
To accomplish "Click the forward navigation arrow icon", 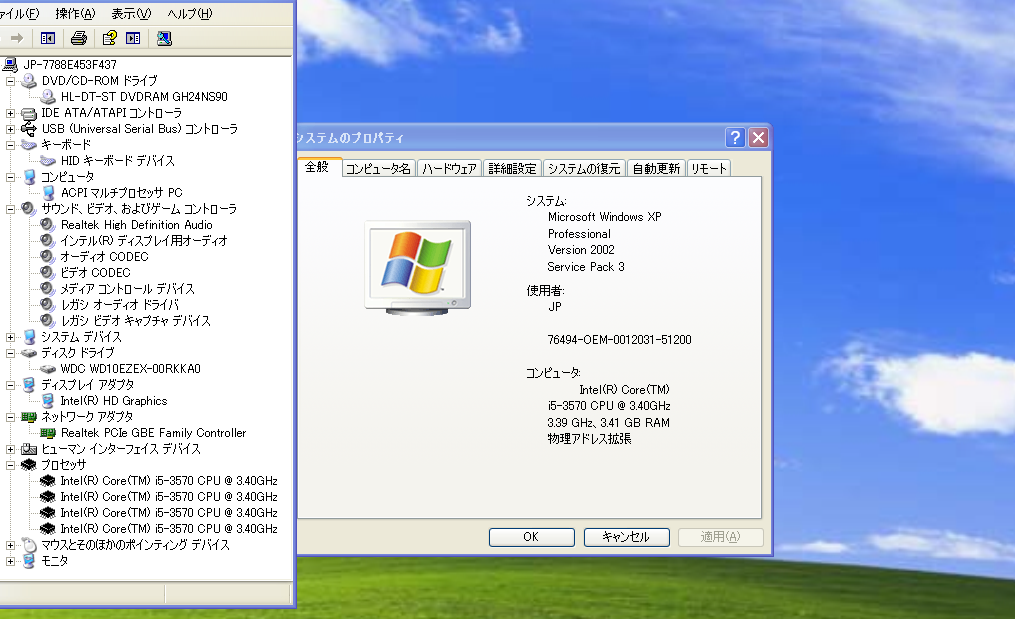I will tap(17, 38).
